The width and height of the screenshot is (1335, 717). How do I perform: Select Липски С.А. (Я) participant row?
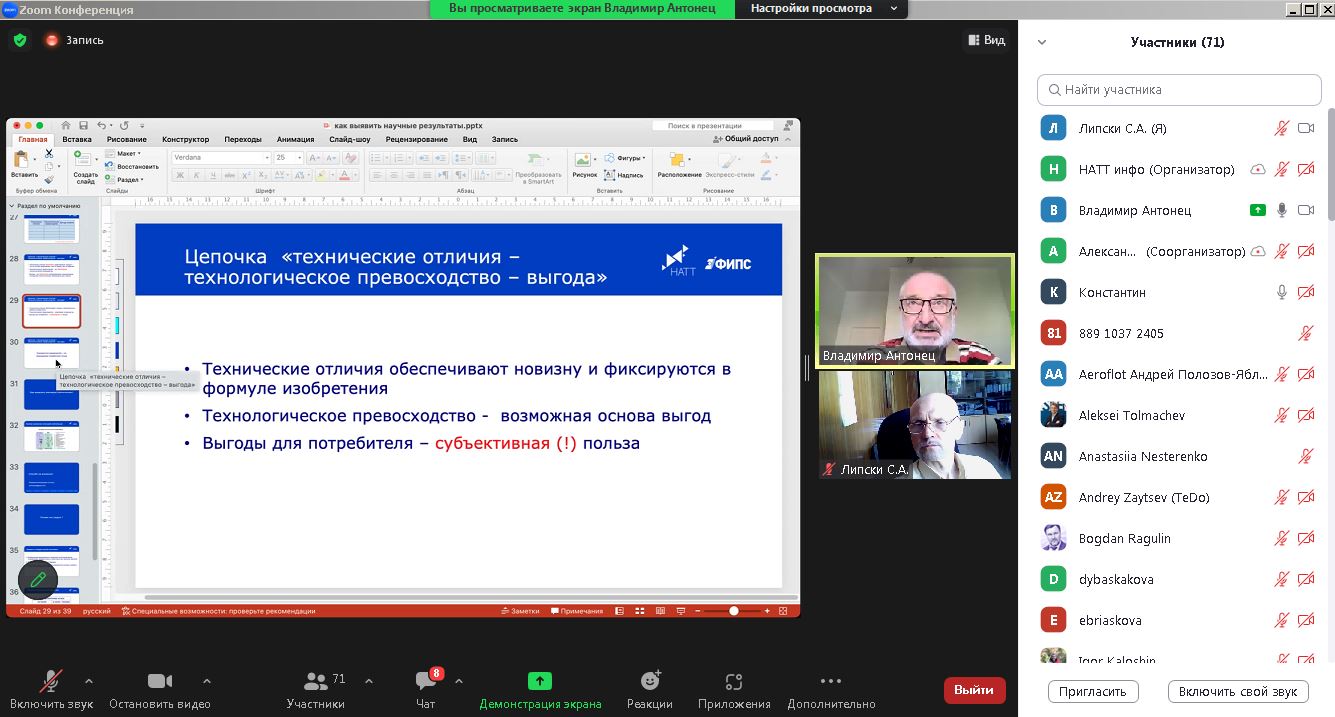point(1178,128)
